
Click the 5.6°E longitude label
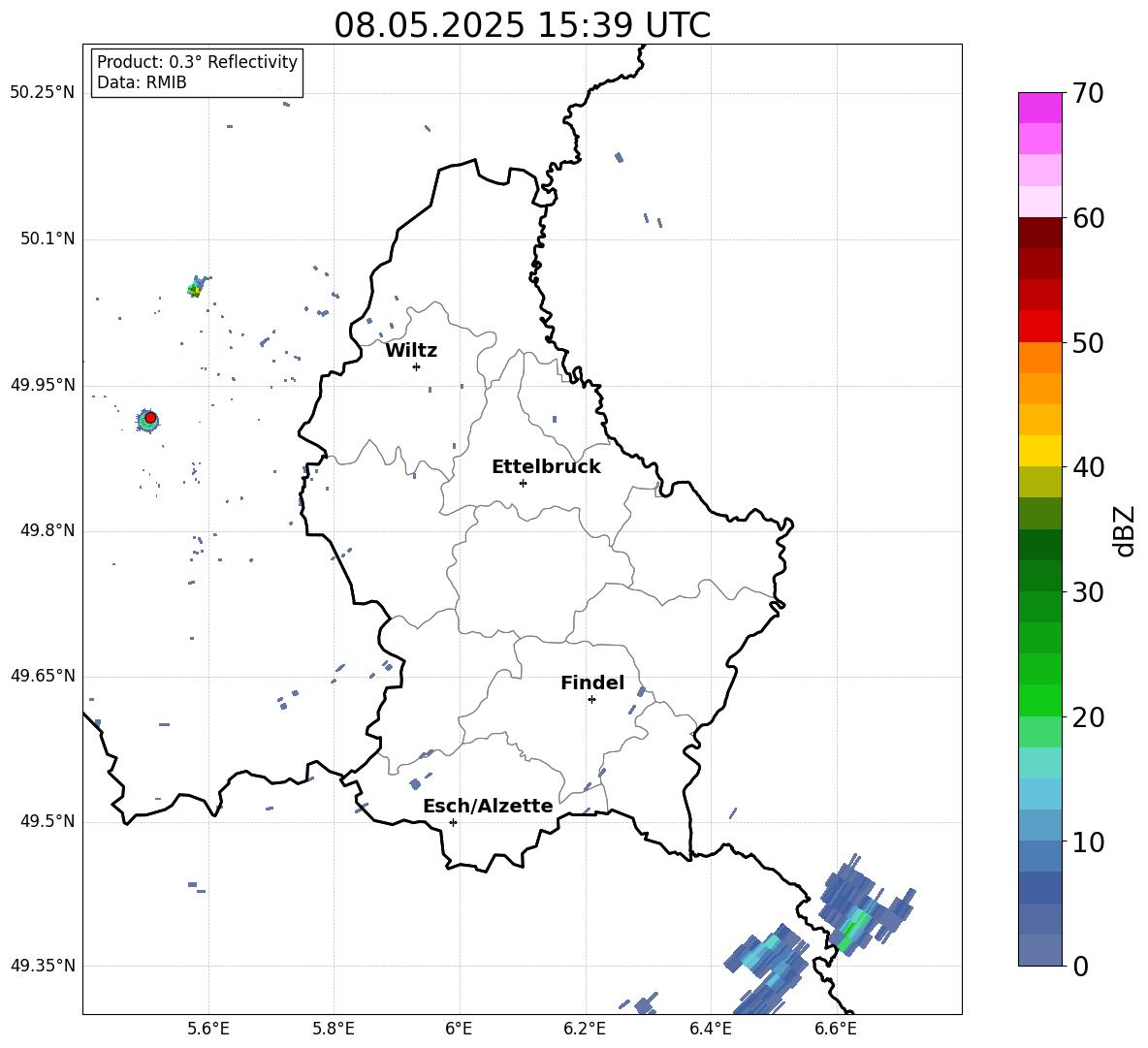coord(208,1029)
